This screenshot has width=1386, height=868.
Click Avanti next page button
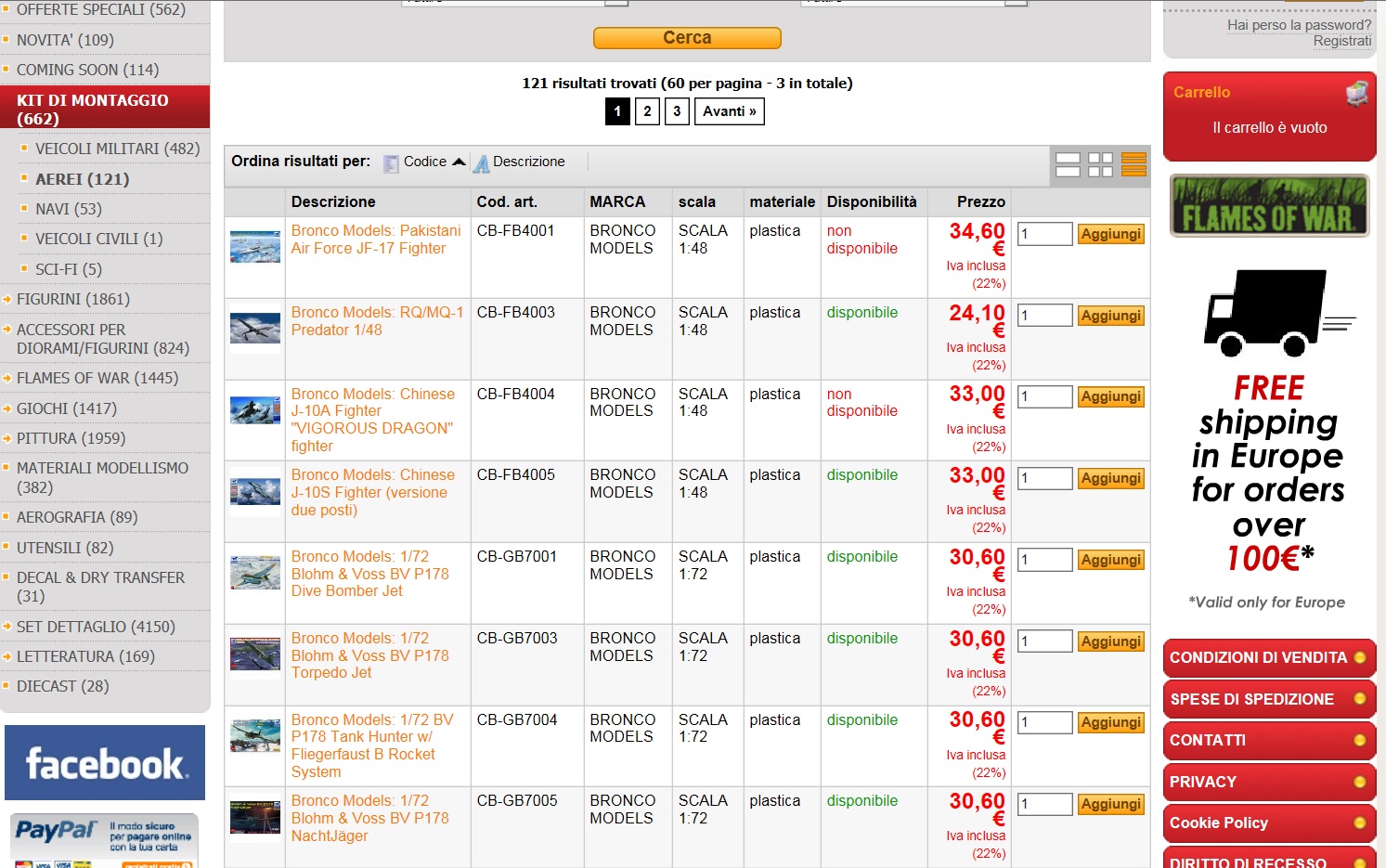(730, 111)
